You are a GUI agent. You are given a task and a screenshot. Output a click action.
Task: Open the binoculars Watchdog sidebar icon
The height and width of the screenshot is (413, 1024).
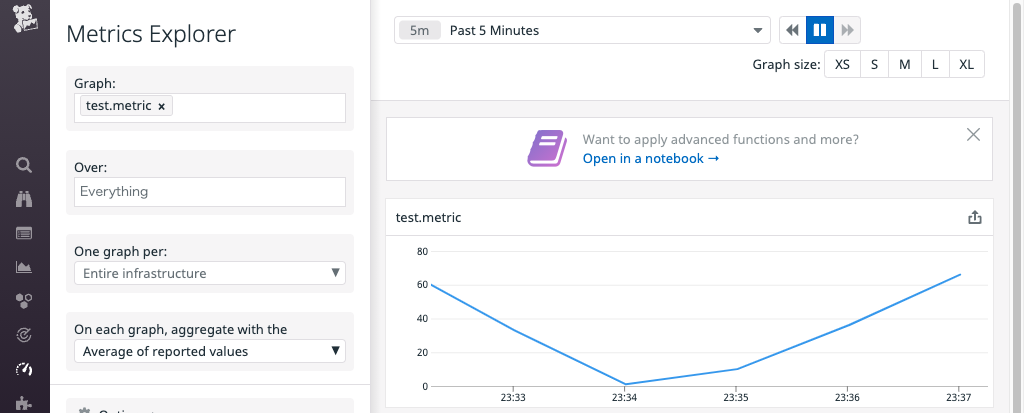(24, 199)
